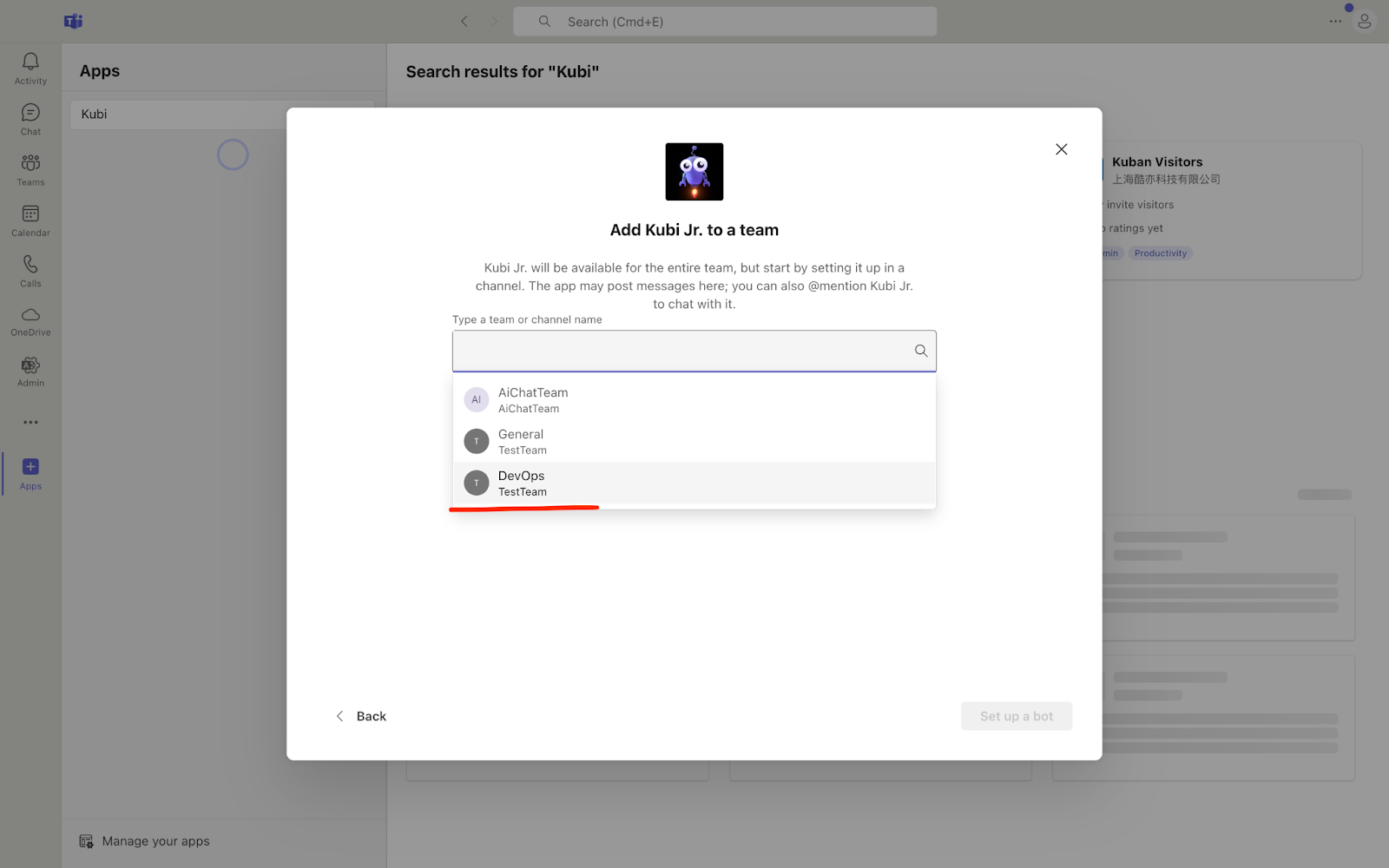The image size is (1389, 868).
Task: Click the Add Kubi Jr. to a team title
Action: 694,230
